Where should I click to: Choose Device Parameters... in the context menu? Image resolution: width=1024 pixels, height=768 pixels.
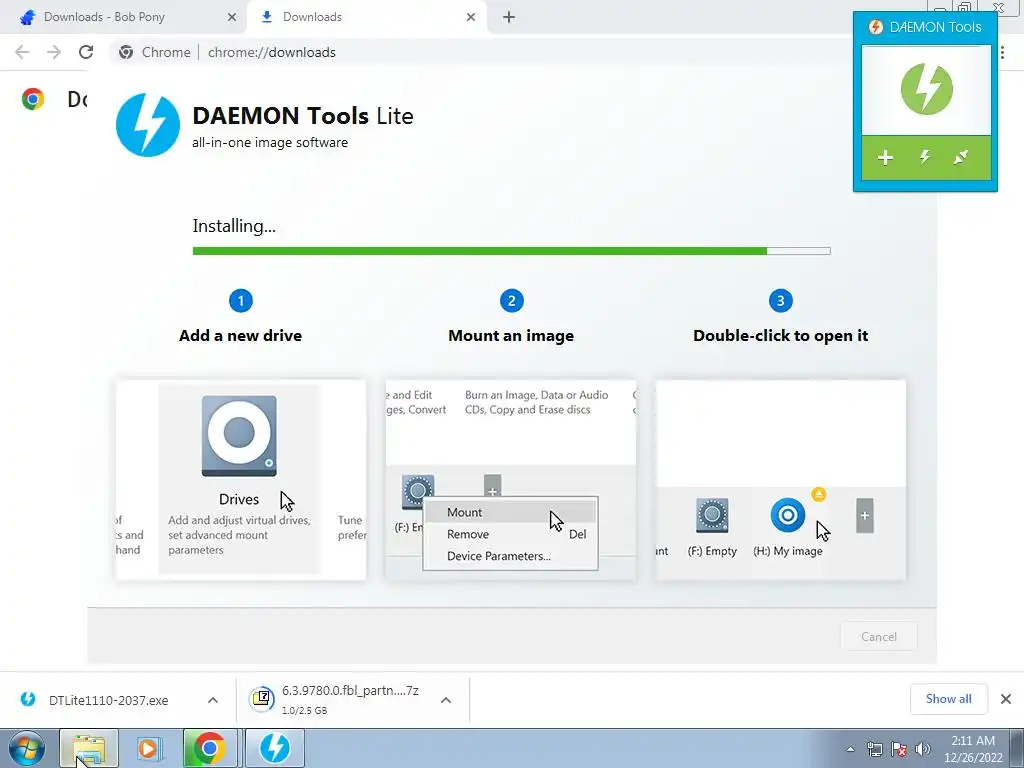tap(511, 556)
